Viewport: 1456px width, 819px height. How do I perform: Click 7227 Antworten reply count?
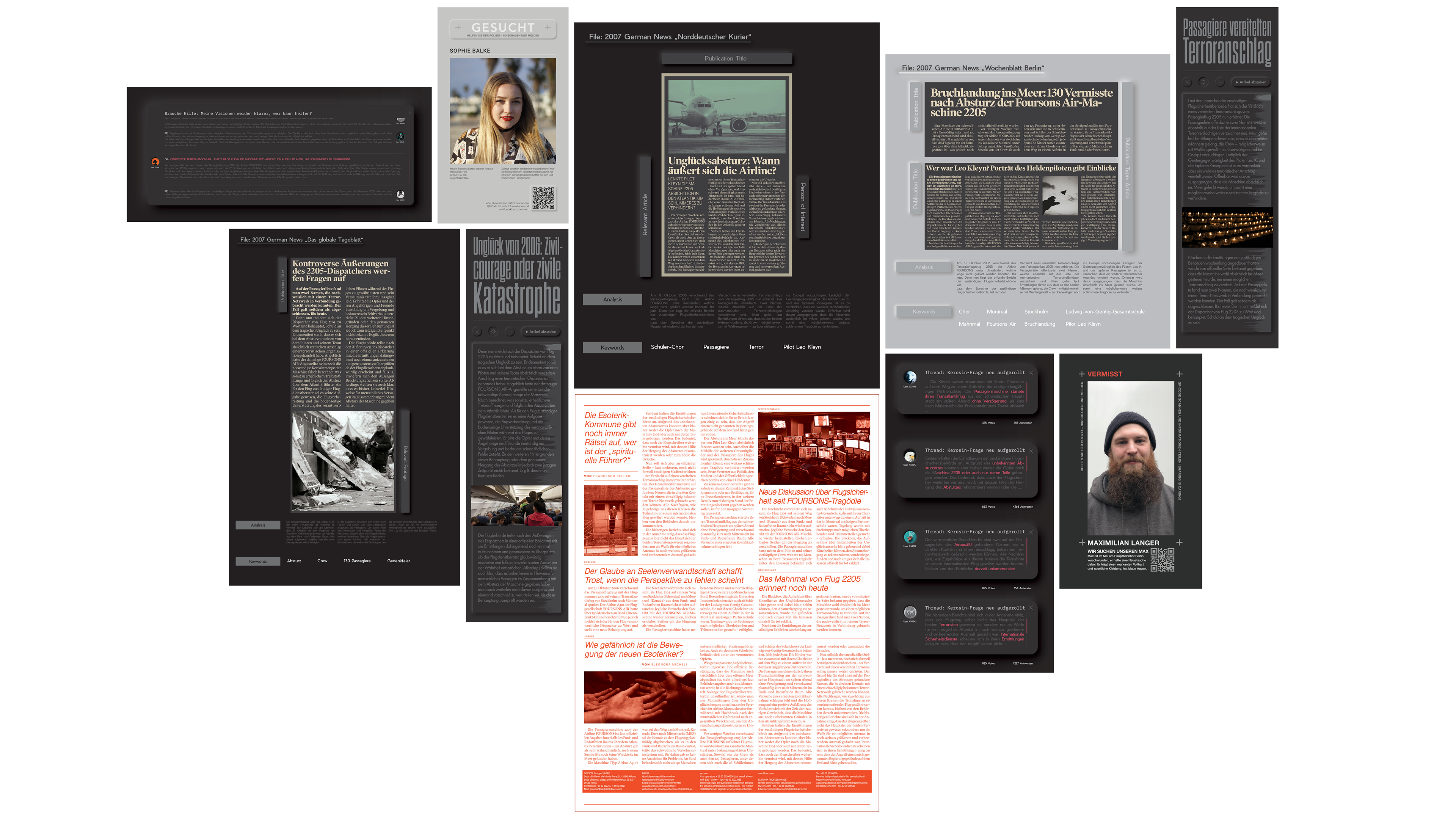[x=1023, y=664]
